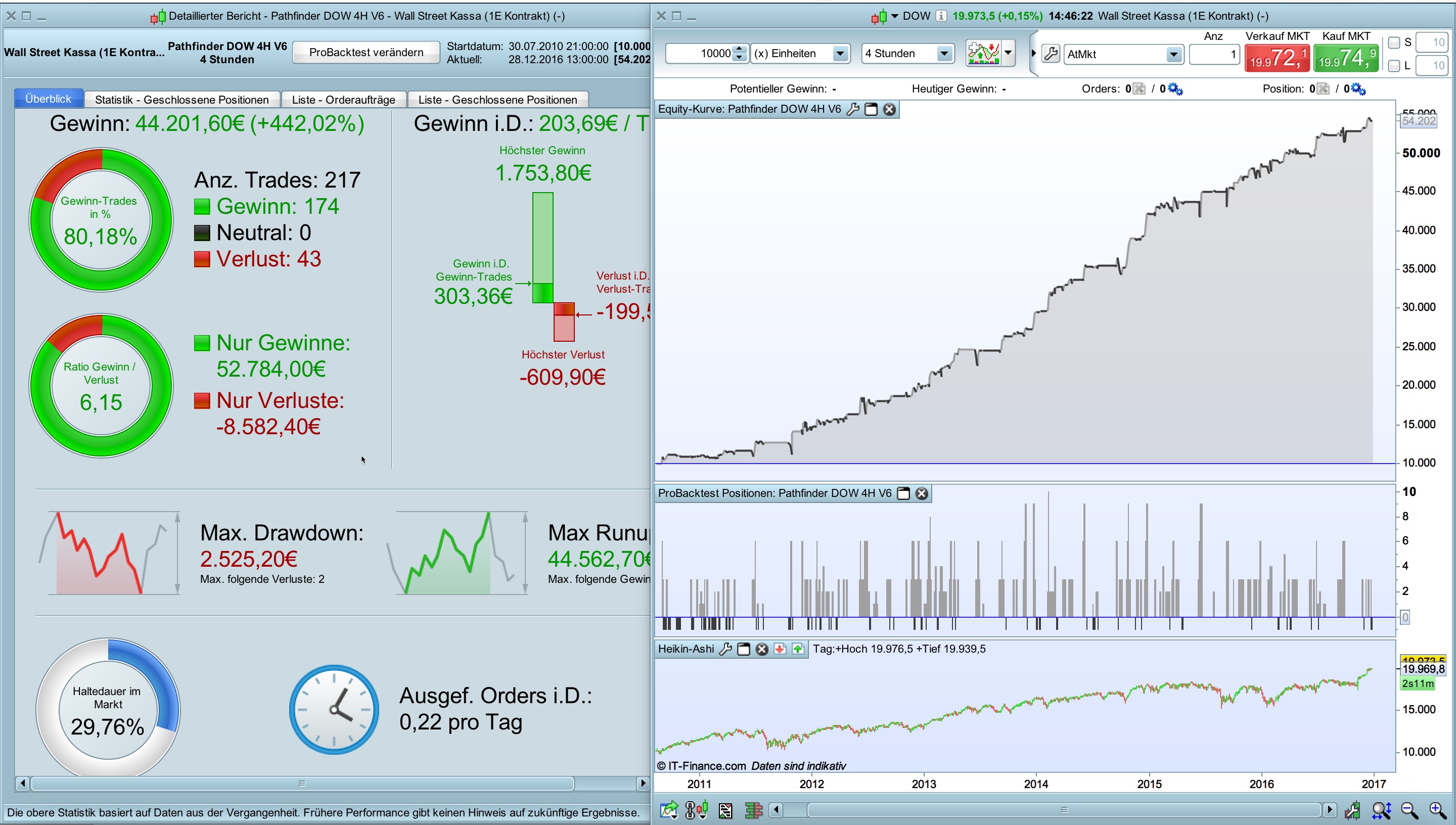Click the indicators and backtest chart icon
Screen dimensions: 1456x825
983,54
